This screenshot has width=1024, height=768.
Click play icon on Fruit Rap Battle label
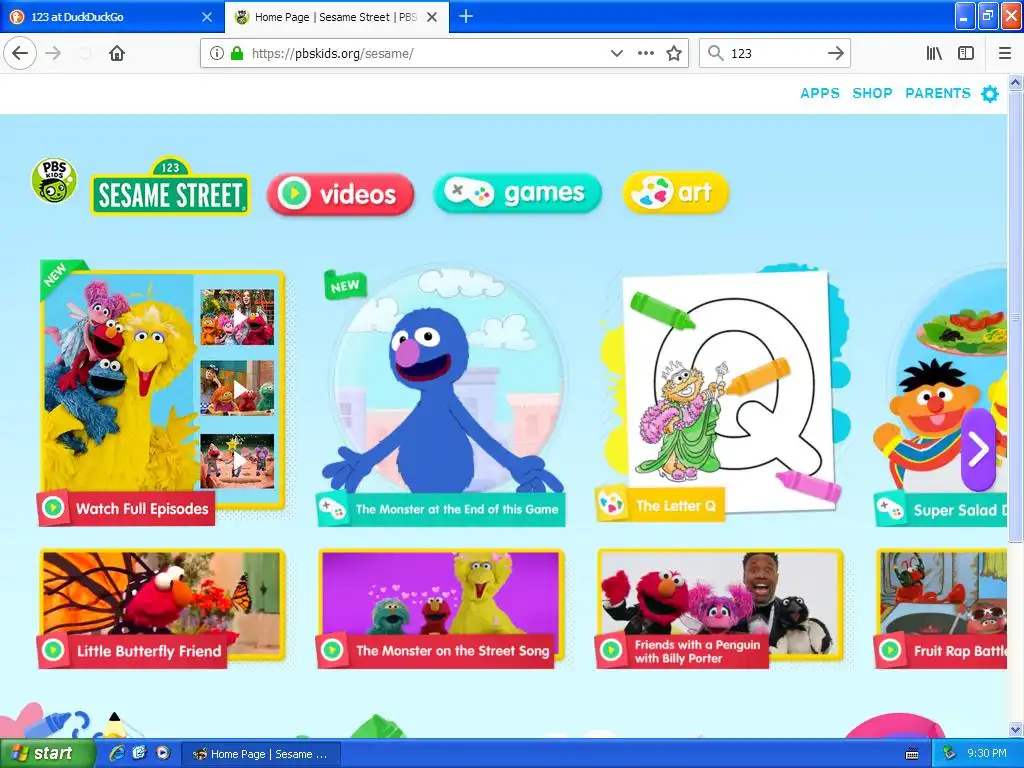[x=890, y=650]
